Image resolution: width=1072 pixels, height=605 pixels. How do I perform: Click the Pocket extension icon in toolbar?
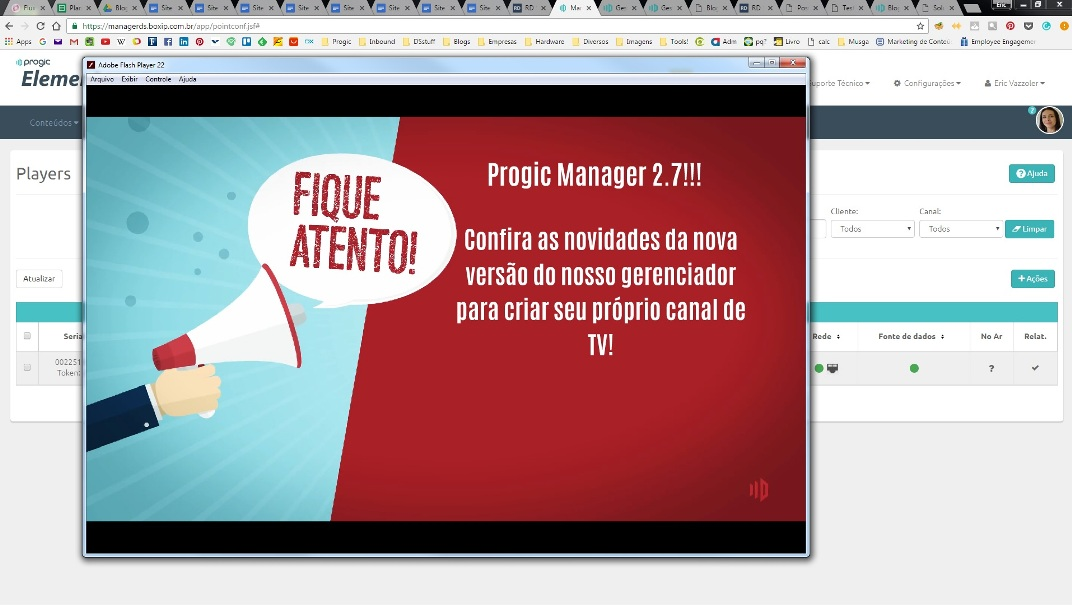click(1028, 26)
